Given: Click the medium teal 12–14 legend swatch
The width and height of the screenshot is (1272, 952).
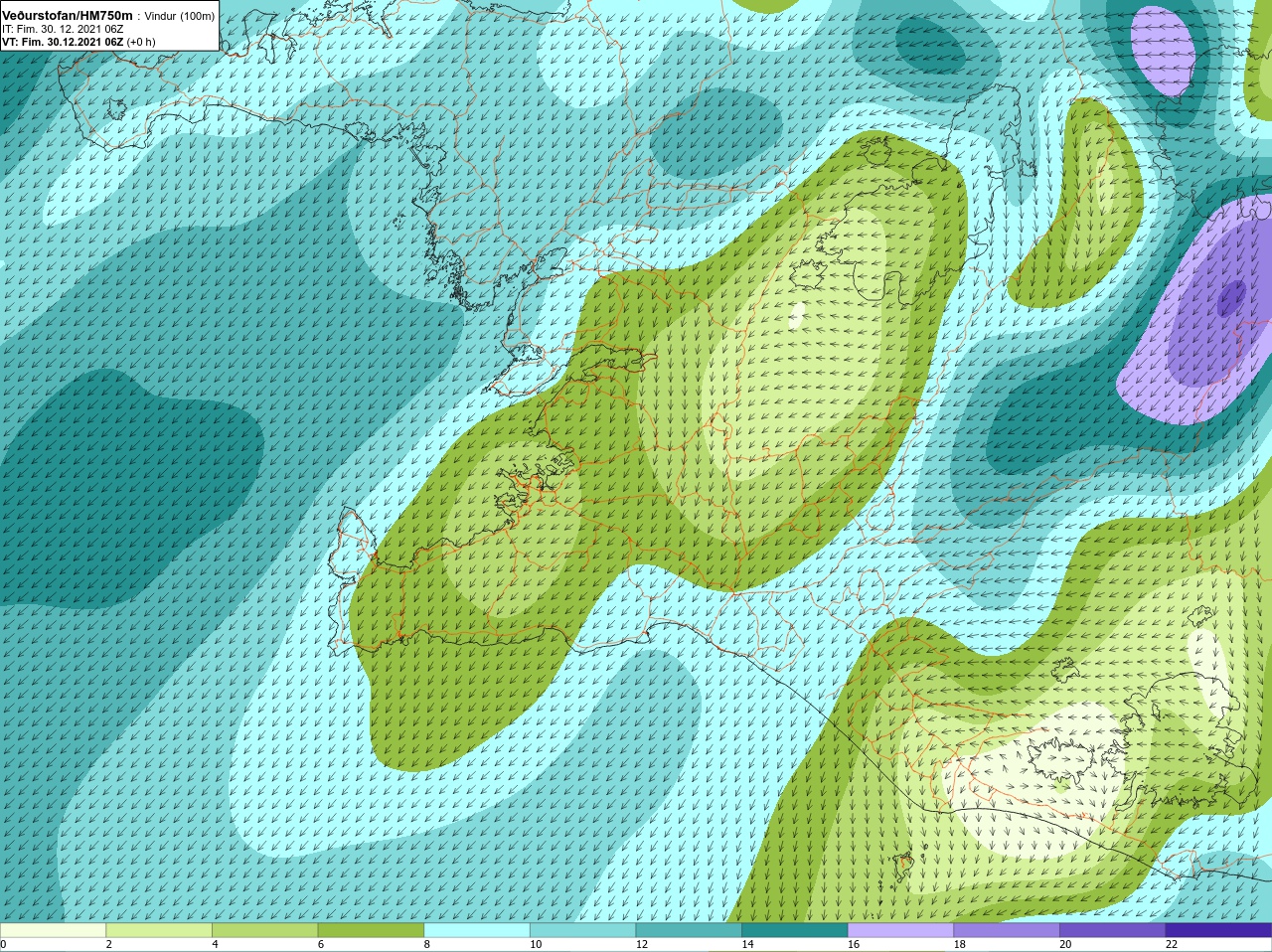Looking at the screenshot, I should point(689,930).
